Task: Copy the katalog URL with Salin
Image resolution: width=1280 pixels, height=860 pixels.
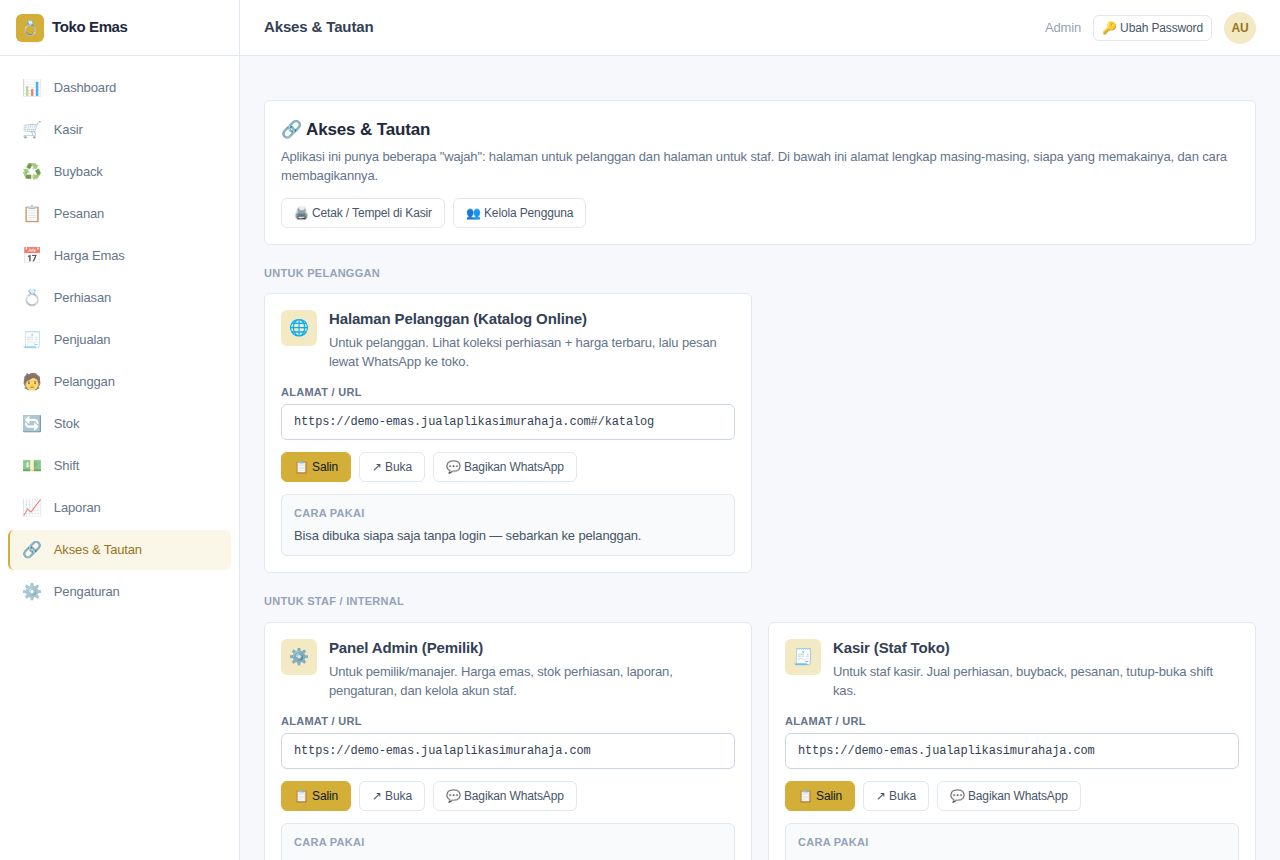Action: click(316, 467)
